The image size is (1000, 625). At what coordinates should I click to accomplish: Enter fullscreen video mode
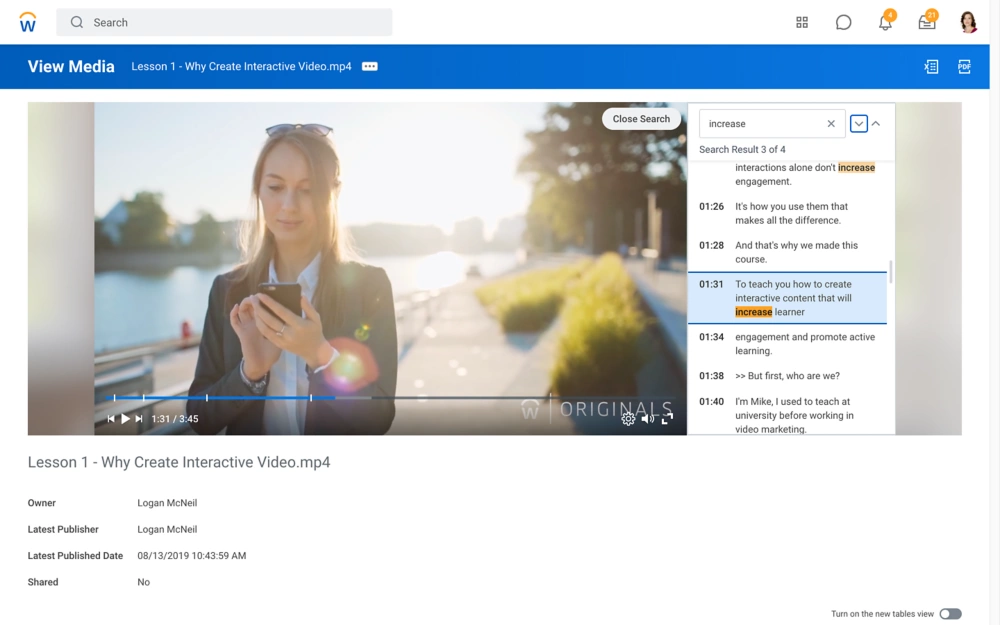[x=667, y=419]
